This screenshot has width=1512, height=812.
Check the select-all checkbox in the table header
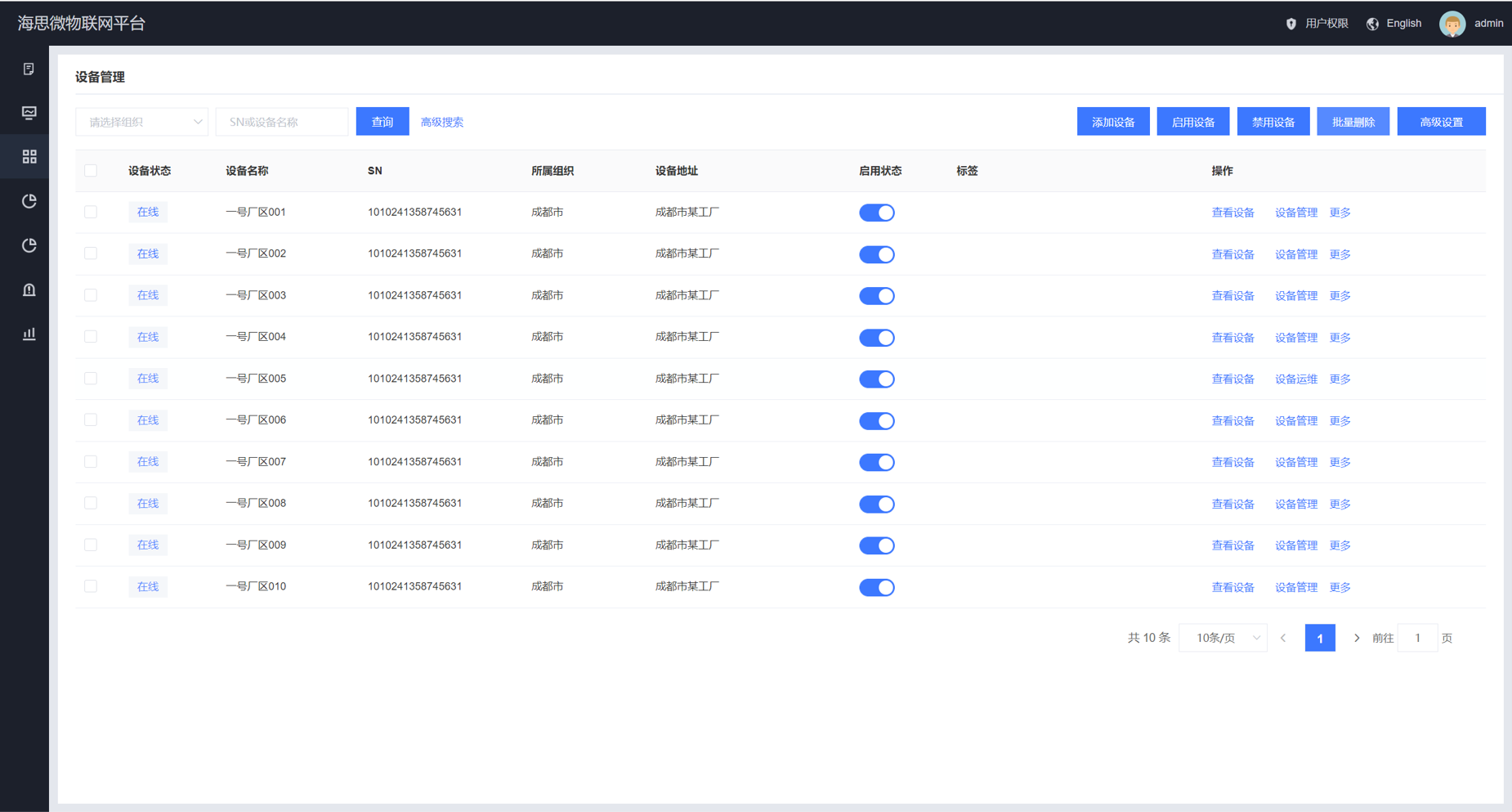pos(91,171)
